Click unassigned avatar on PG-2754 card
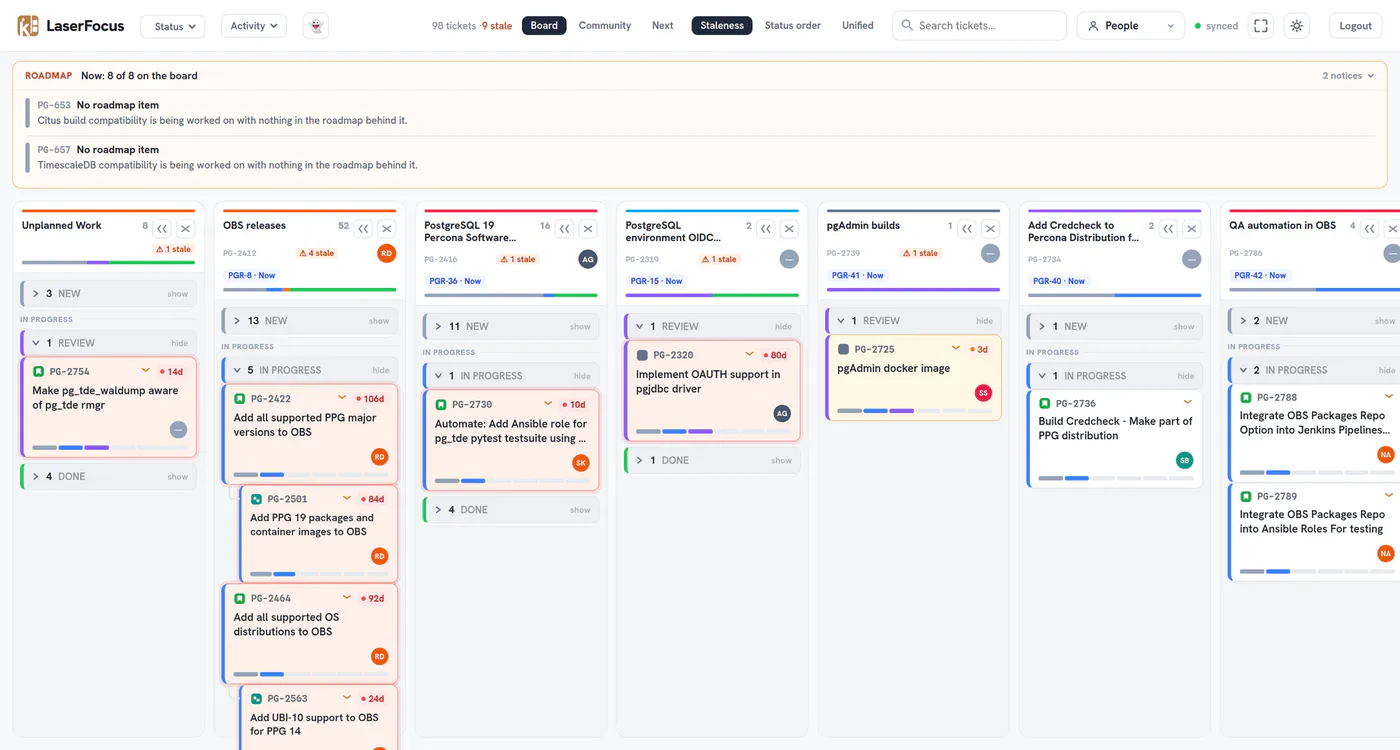Image resolution: width=1400 pixels, height=750 pixels. coord(178,430)
